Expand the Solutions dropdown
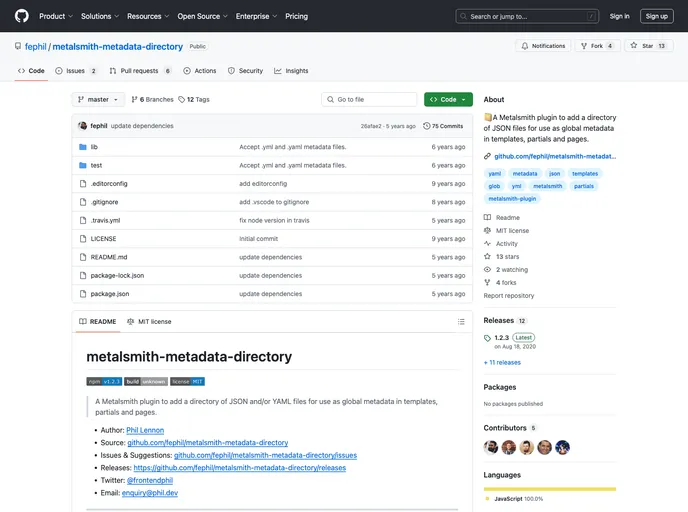This screenshot has width=688, height=512. tap(100, 16)
